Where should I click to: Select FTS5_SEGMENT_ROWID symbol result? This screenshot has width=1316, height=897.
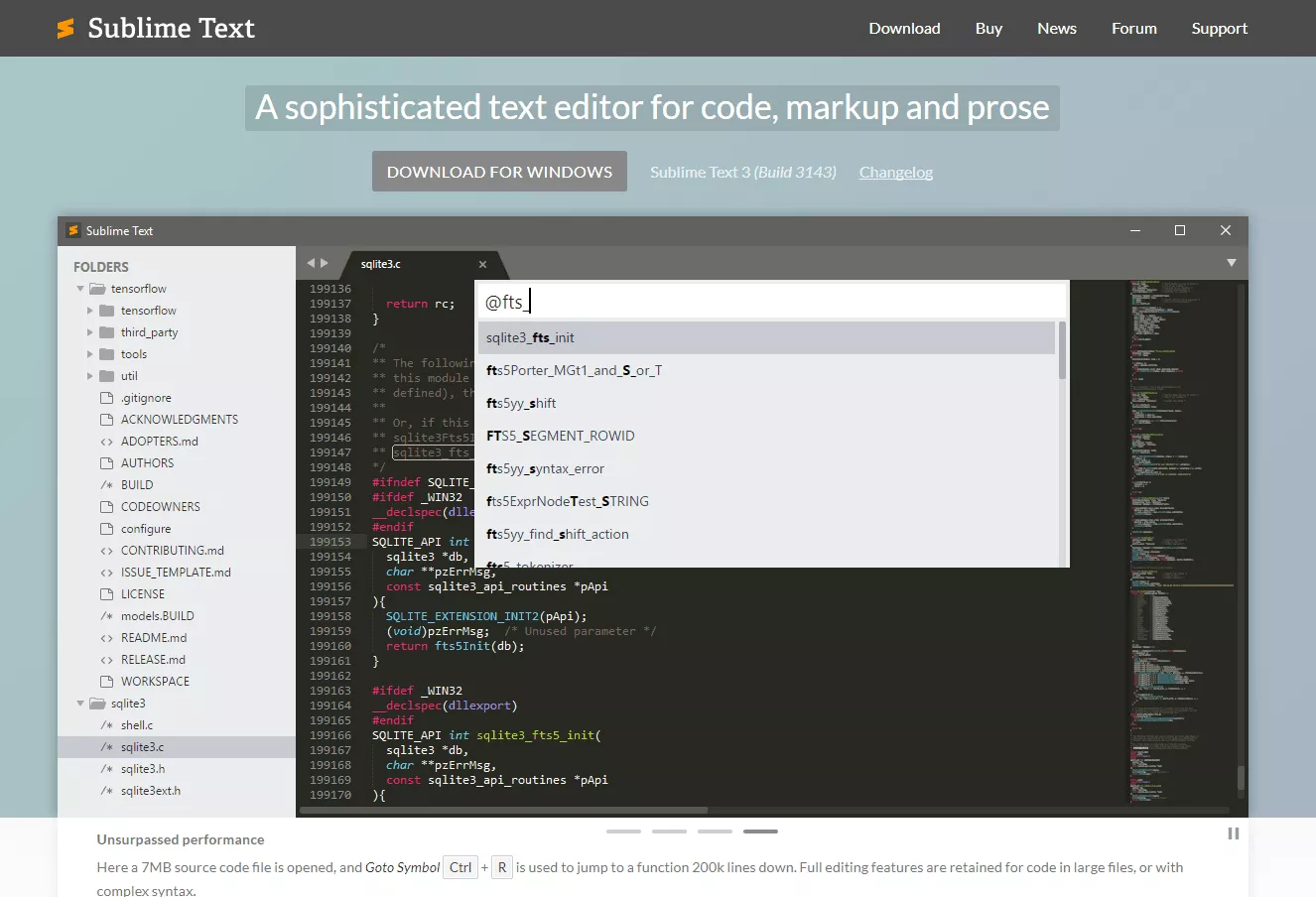766,436
